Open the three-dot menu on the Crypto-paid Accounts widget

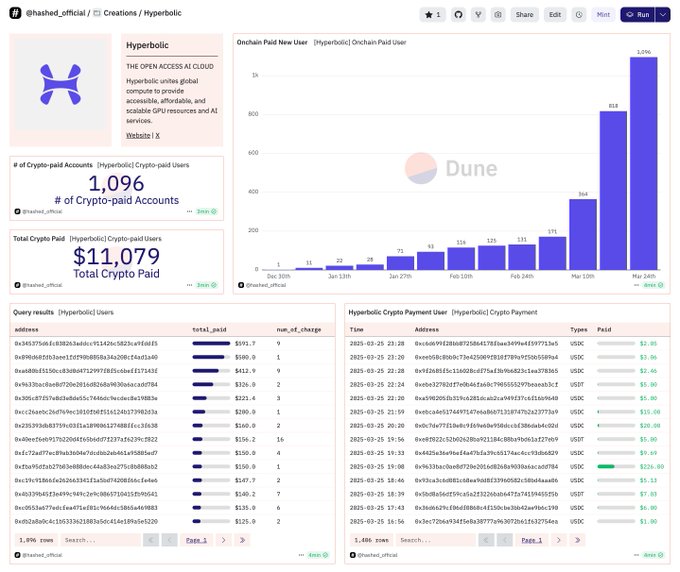pyautogui.click(x=189, y=212)
